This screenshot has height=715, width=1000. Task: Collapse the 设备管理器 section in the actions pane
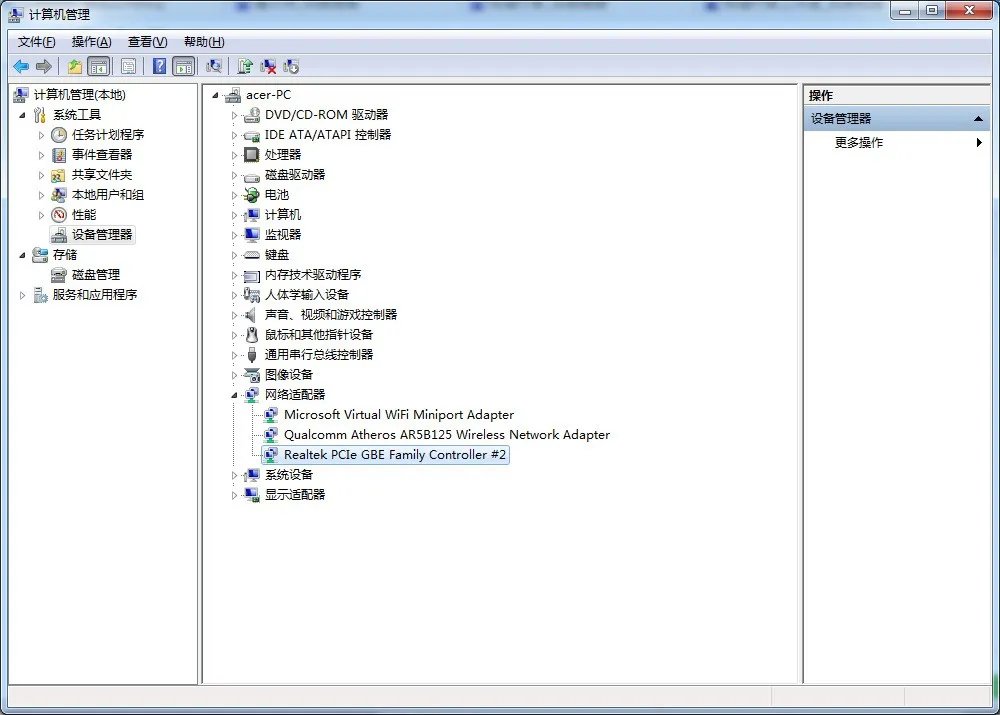point(979,119)
